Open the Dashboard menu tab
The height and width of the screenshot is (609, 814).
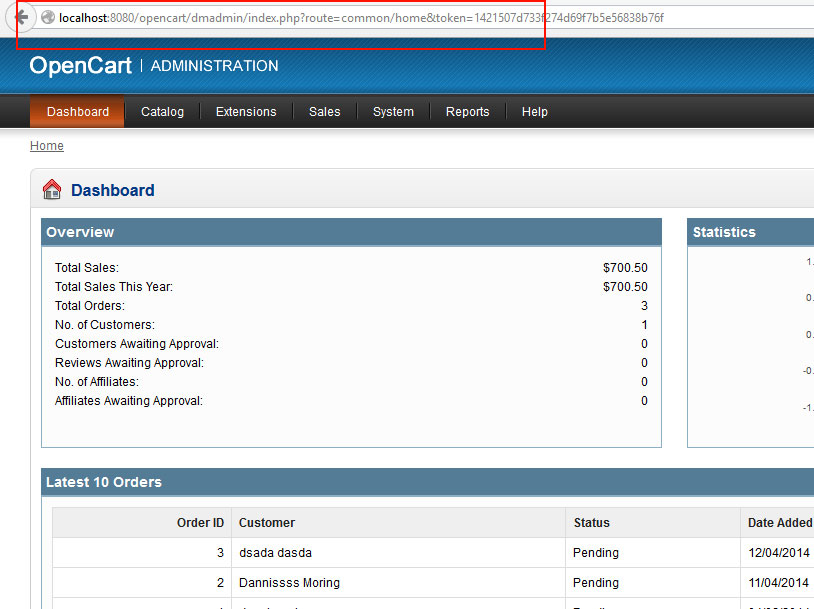77,112
